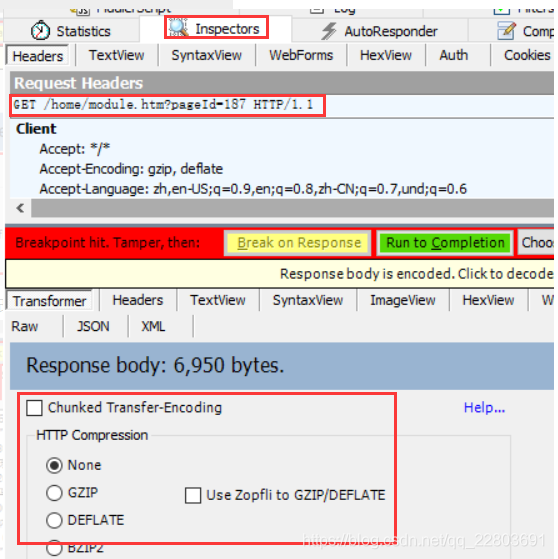Screen dimensions: 558x559
Task: Click the request headers horizontal scrollbar track
Action: coord(292,208)
